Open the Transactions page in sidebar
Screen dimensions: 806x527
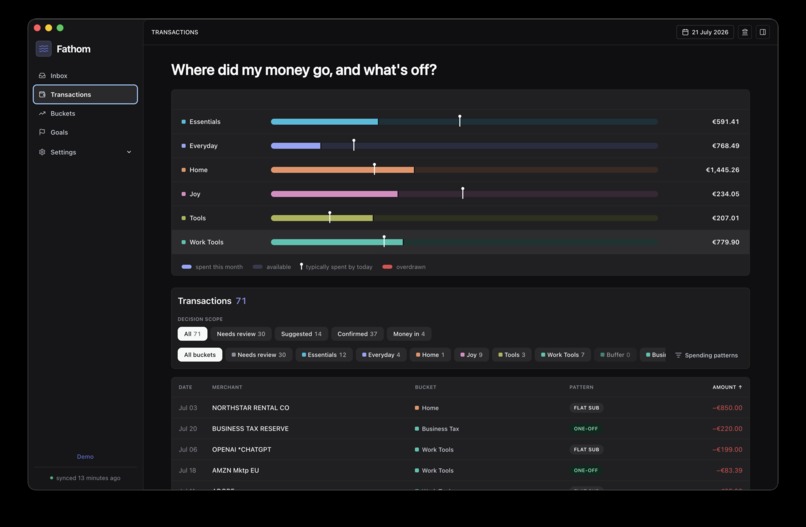85,95
